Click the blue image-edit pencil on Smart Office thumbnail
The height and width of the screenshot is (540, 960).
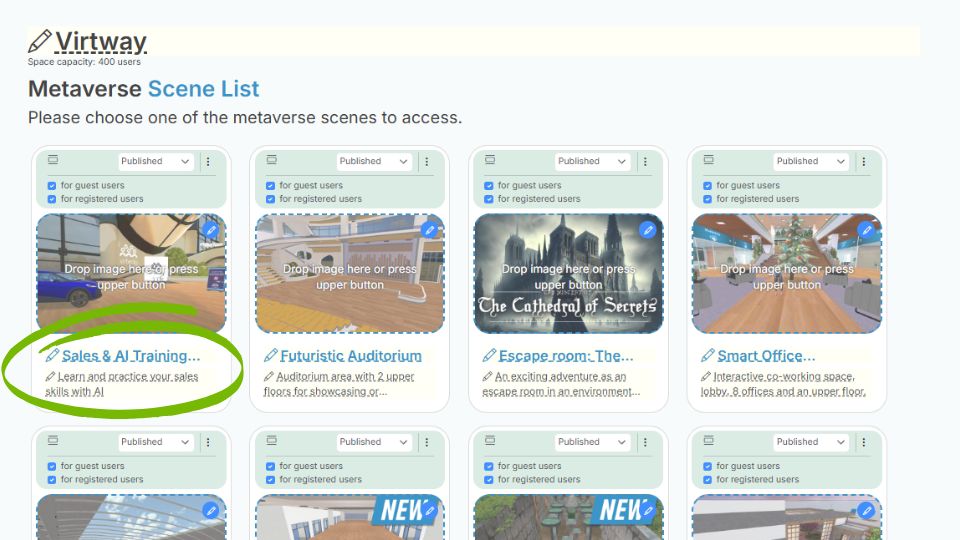click(x=866, y=230)
